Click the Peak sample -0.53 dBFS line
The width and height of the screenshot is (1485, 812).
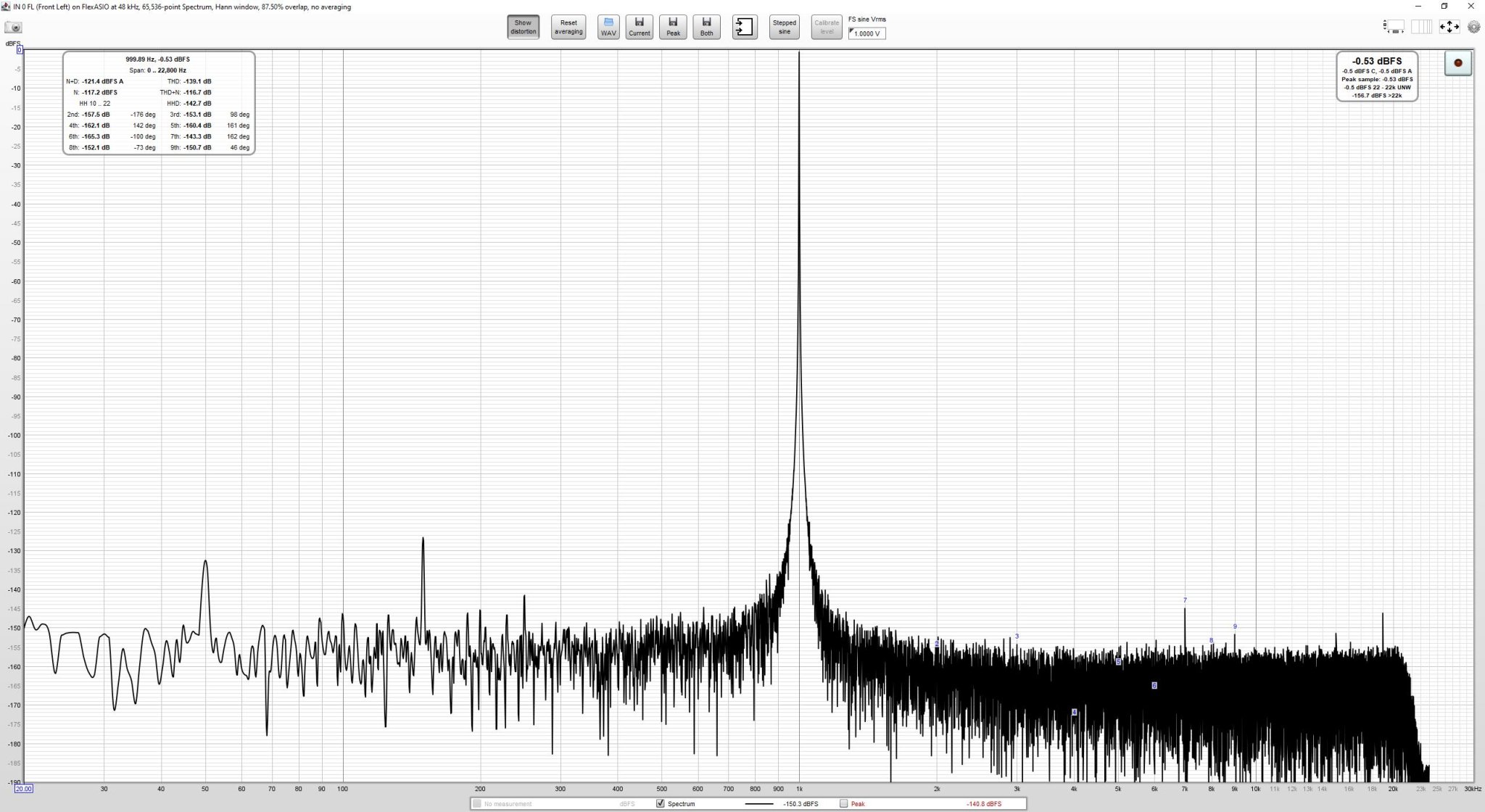tap(1377, 79)
